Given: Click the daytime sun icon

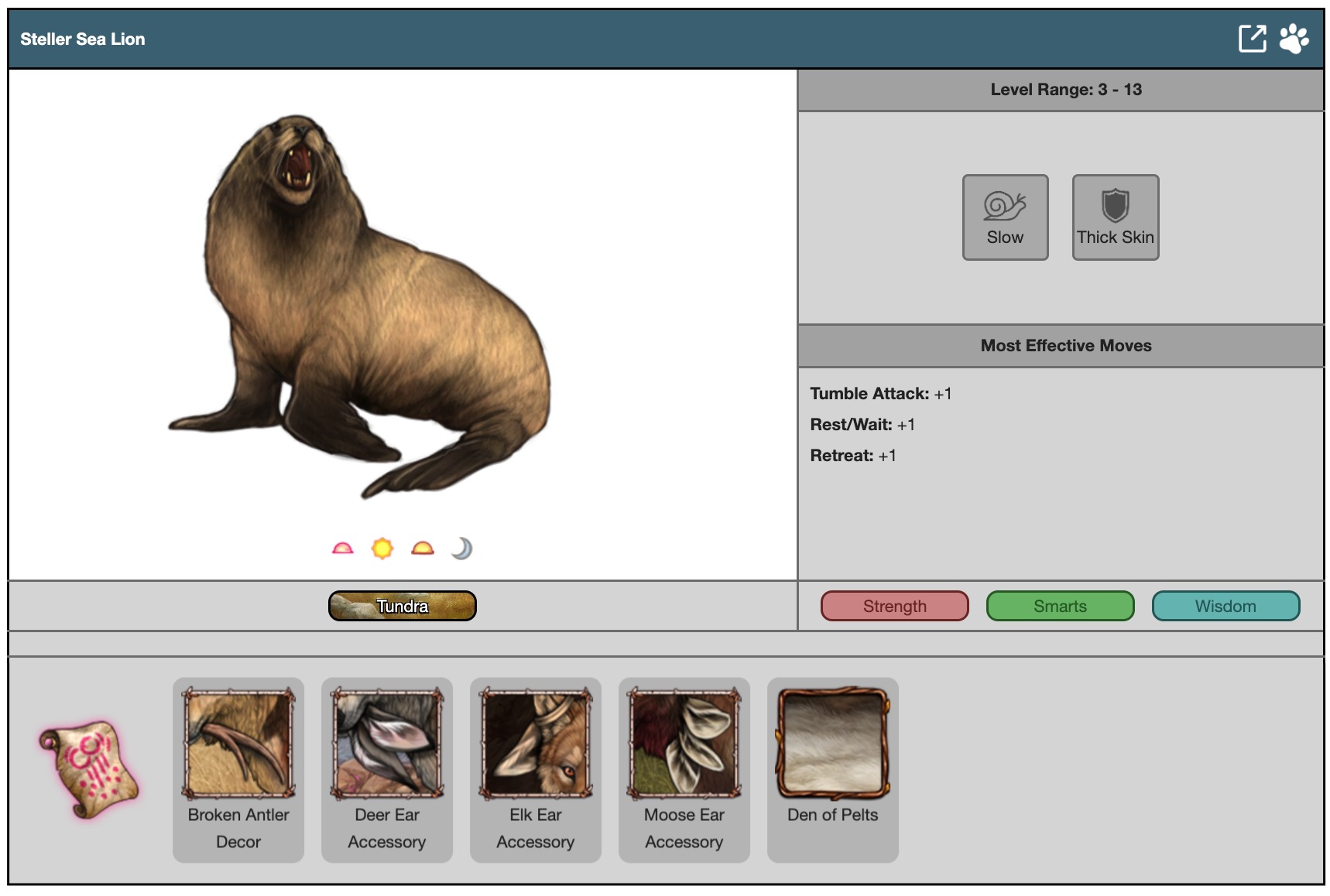Looking at the screenshot, I should [x=382, y=549].
